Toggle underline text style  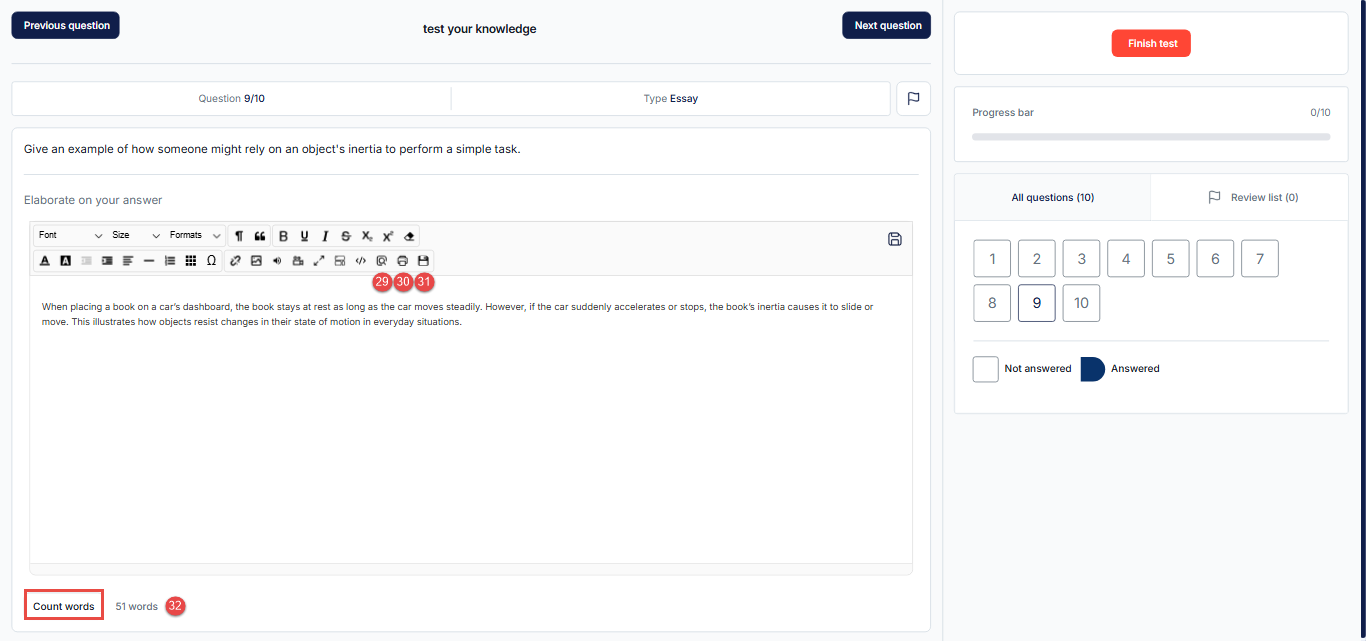coord(304,236)
